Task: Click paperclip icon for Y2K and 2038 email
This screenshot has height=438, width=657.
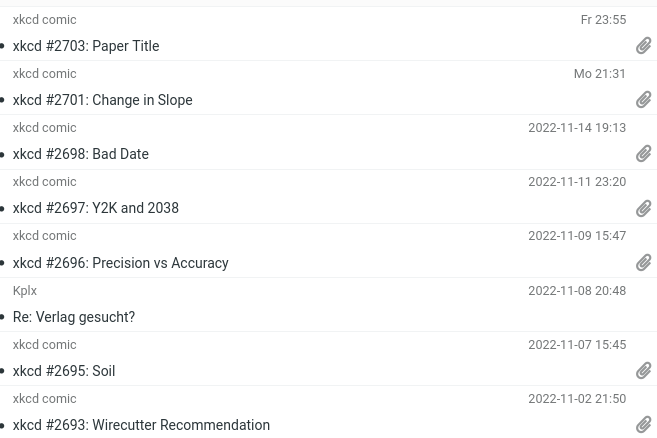Action: pyautogui.click(x=644, y=208)
